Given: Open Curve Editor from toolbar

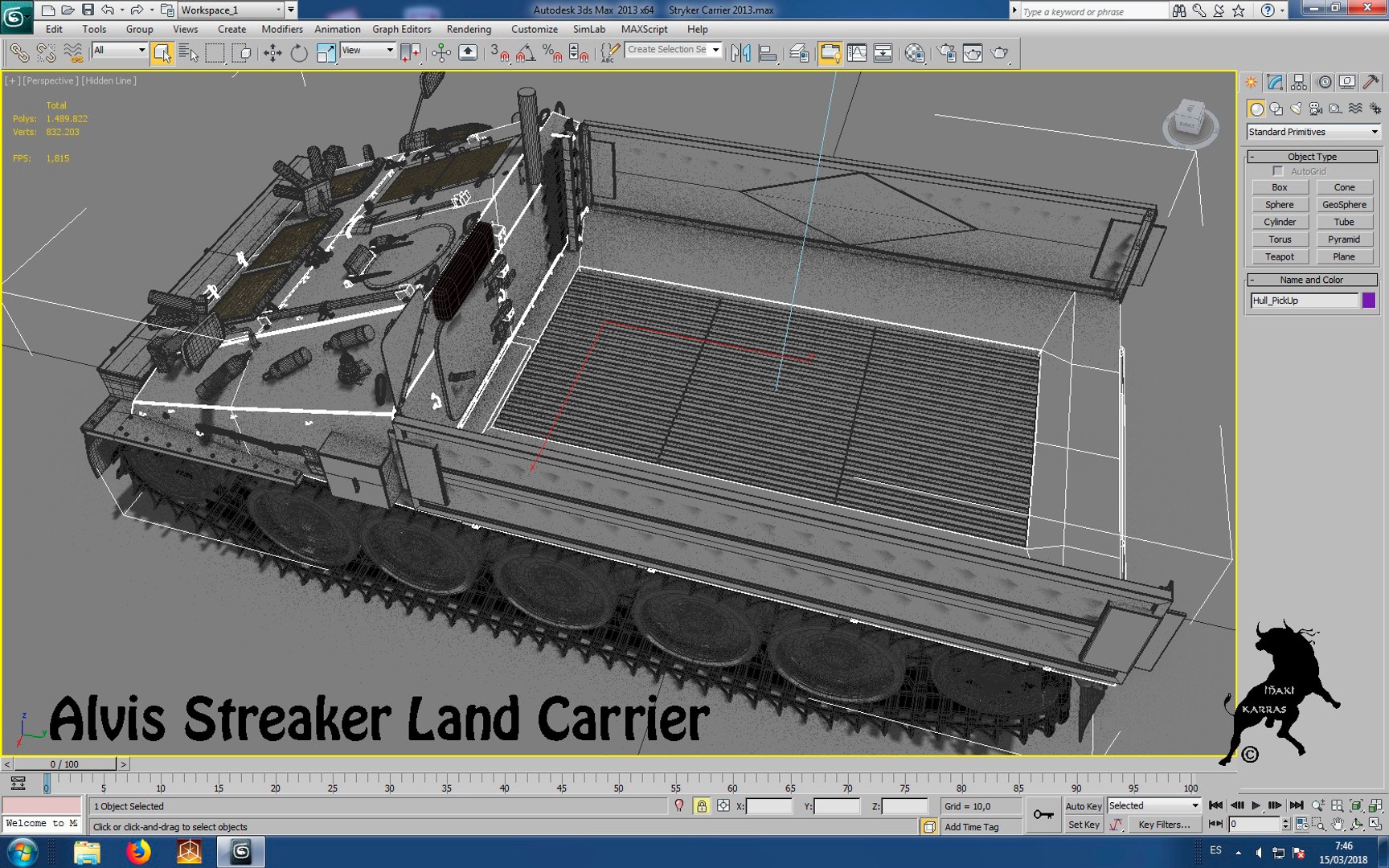Looking at the screenshot, I should pyautogui.click(x=857, y=53).
